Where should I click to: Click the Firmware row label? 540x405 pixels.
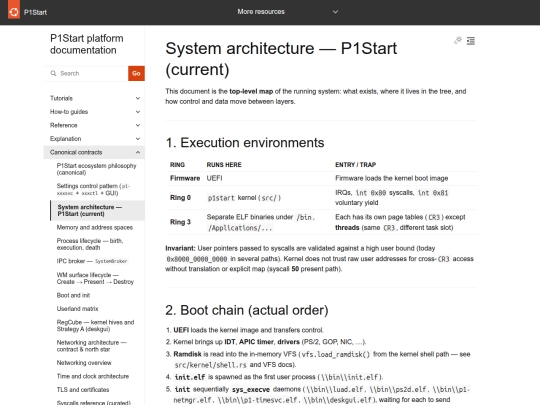pos(185,178)
